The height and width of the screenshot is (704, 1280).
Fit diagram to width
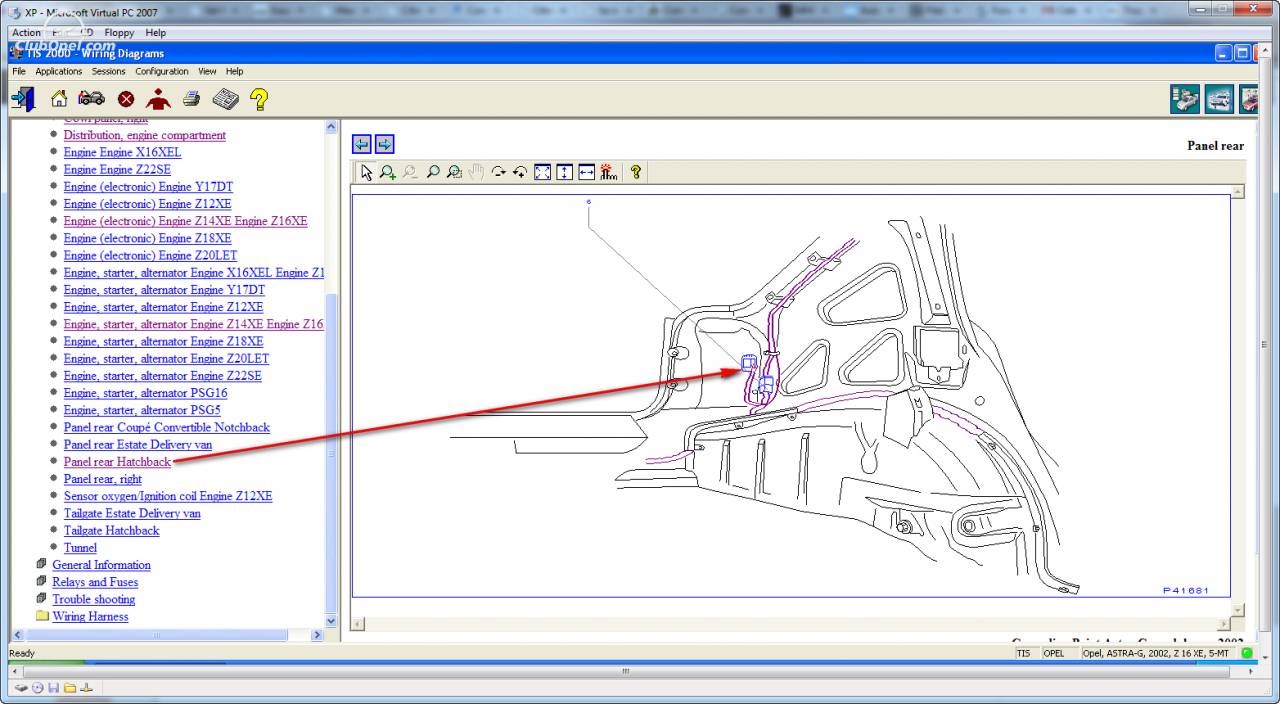click(586, 172)
